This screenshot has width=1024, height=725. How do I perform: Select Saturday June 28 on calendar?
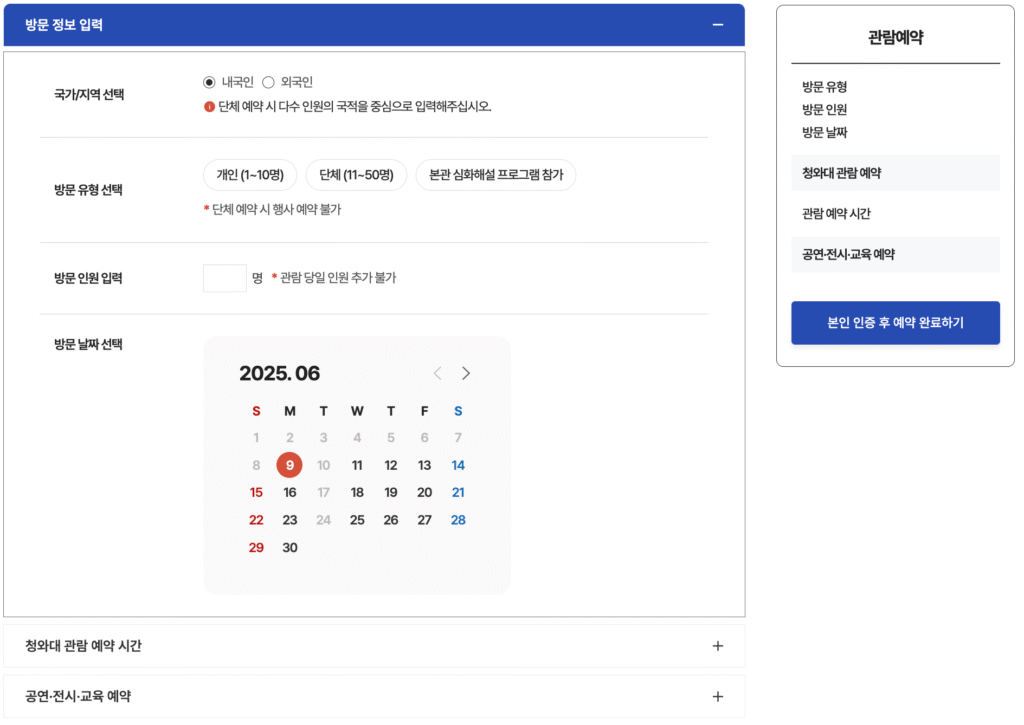pyautogui.click(x=458, y=520)
